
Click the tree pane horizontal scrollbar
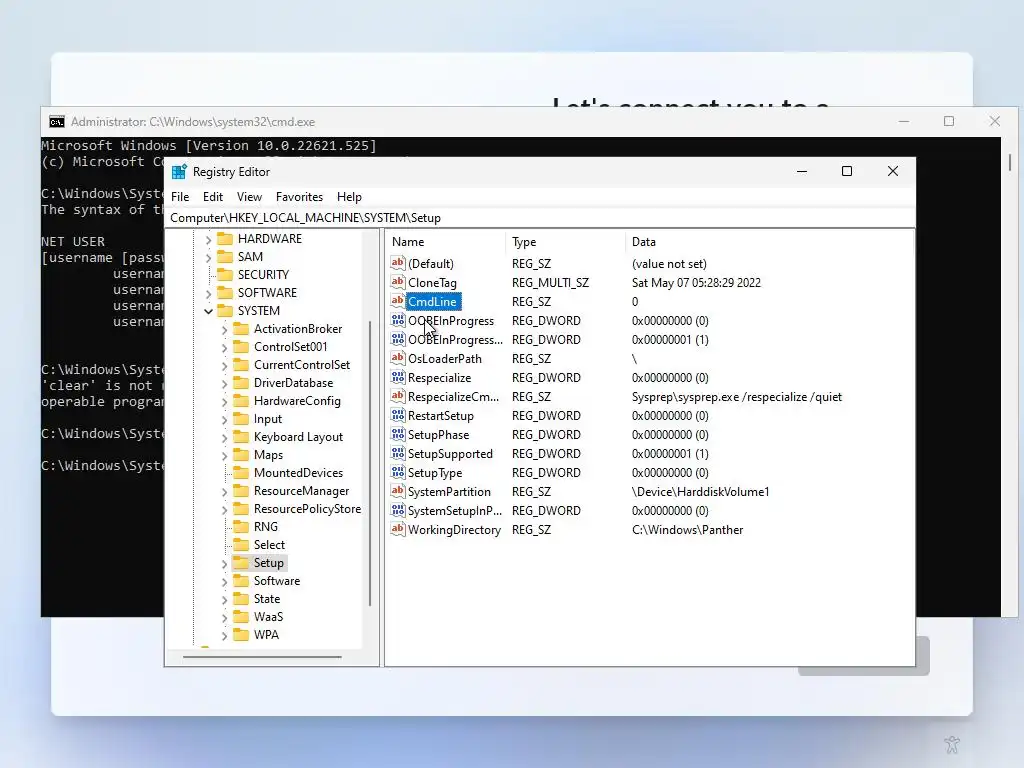[x=262, y=657]
